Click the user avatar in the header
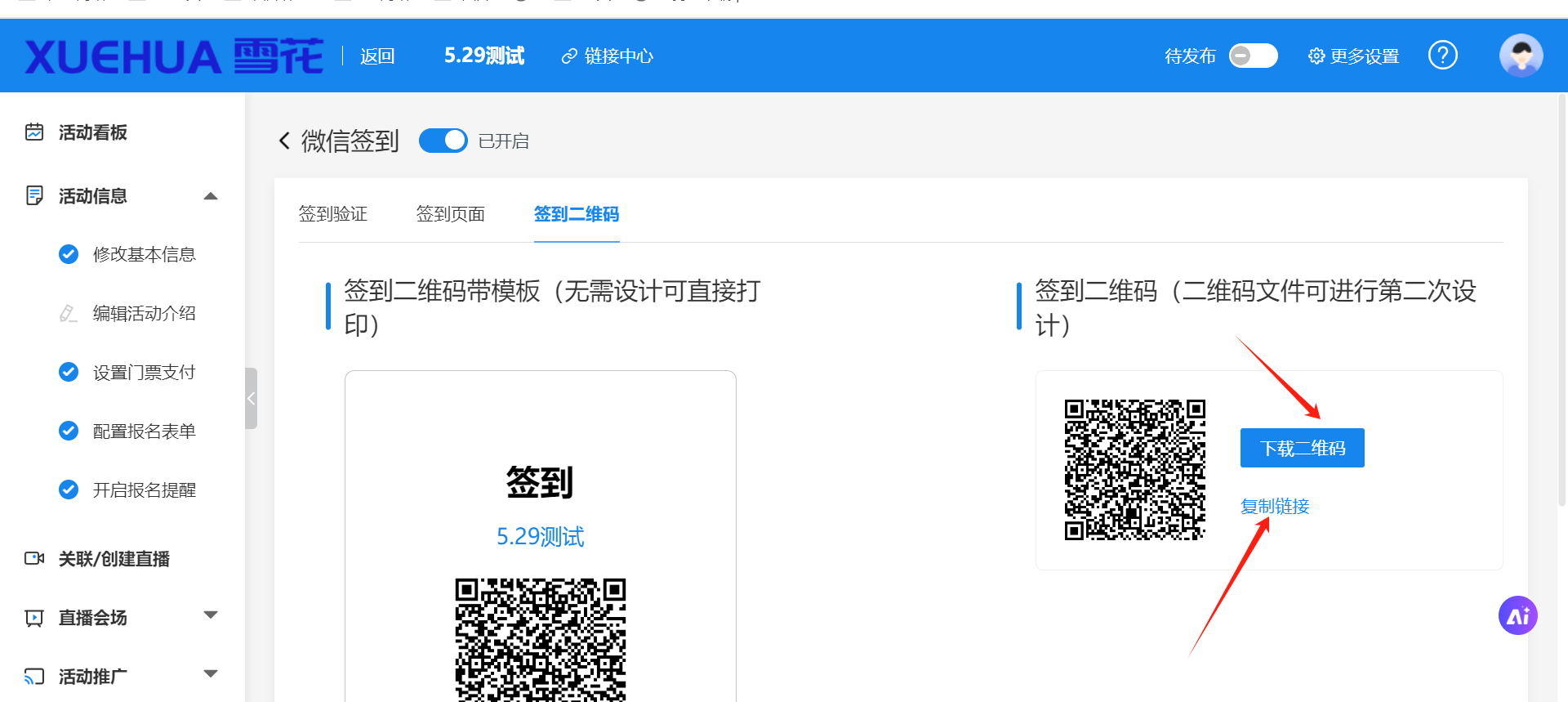The width and height of the screenshot is (1568, 702). point(1521,56)
